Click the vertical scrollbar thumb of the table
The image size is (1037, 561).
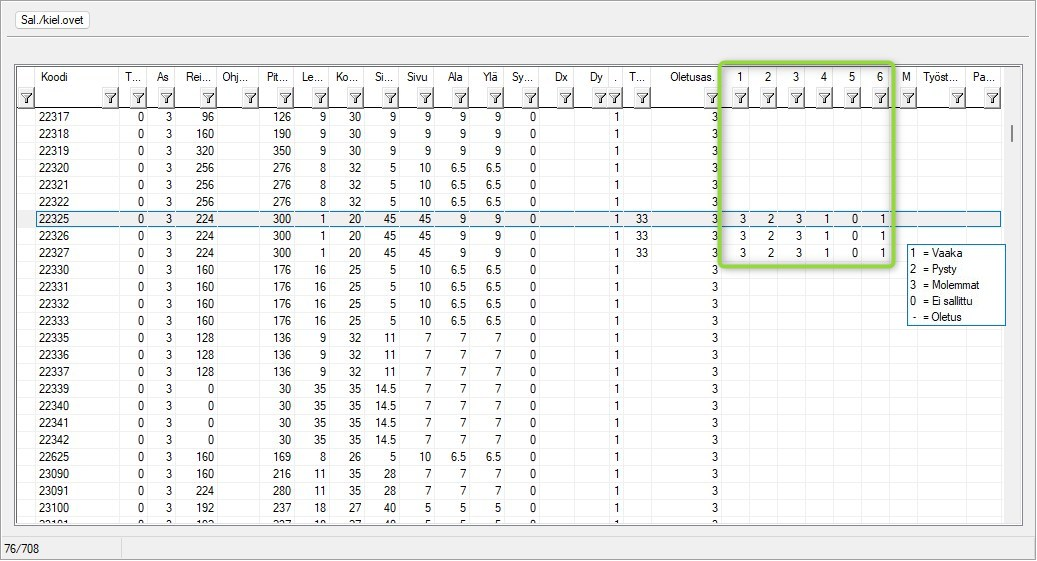tap(1012, 133)
